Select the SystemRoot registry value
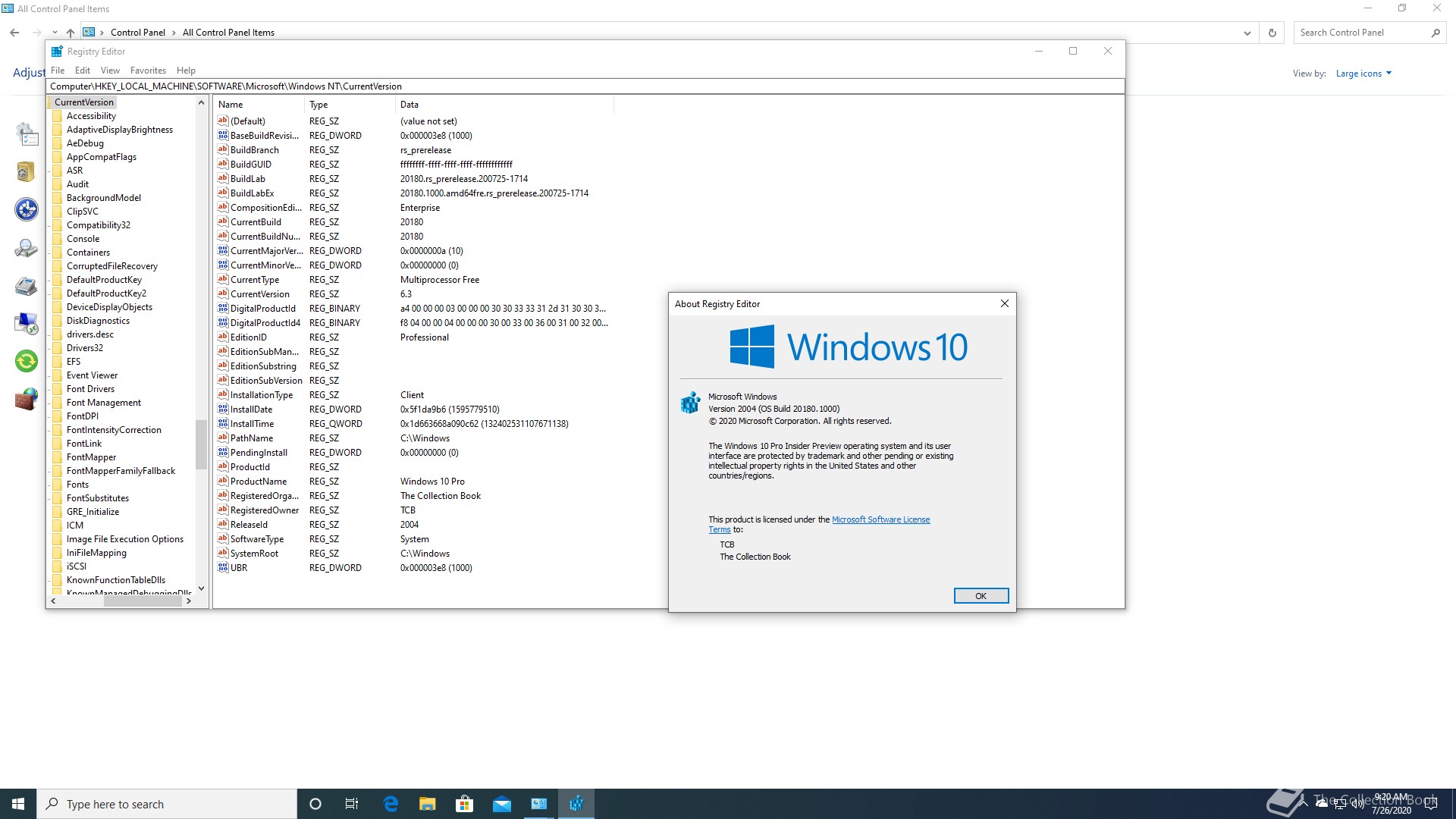This screenshot has height=819, width=1456. point(254,554)
